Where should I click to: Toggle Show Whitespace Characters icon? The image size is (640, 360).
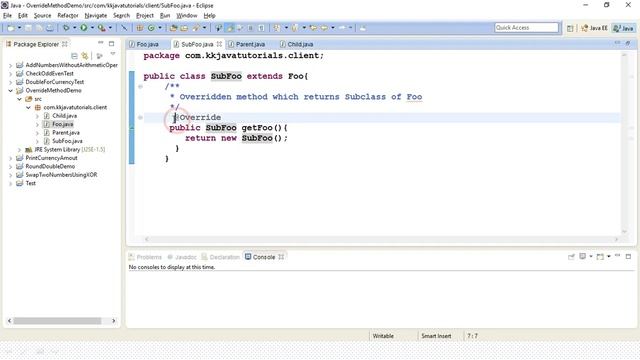[261, 28]
